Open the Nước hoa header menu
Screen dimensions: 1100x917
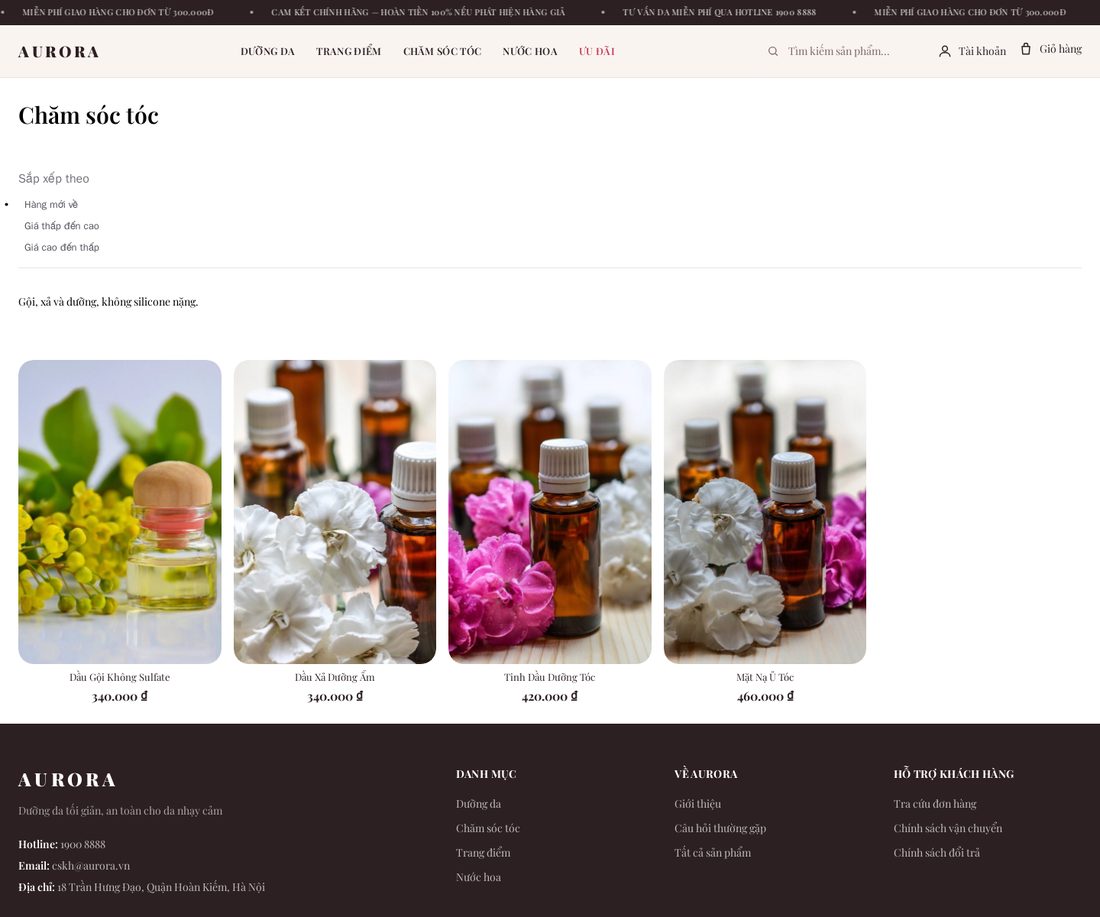tap(530, 51)
